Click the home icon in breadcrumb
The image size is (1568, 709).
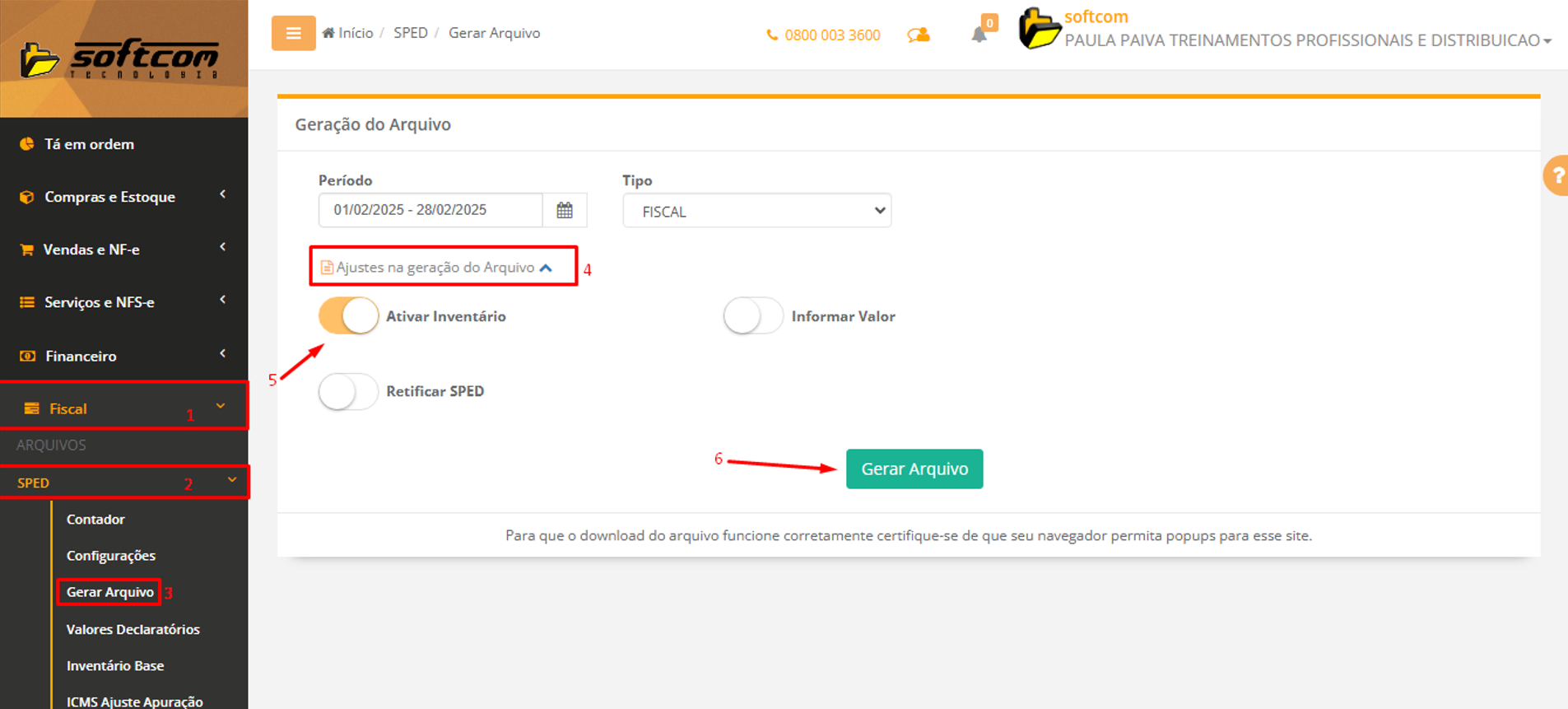(x=328, y=33)
